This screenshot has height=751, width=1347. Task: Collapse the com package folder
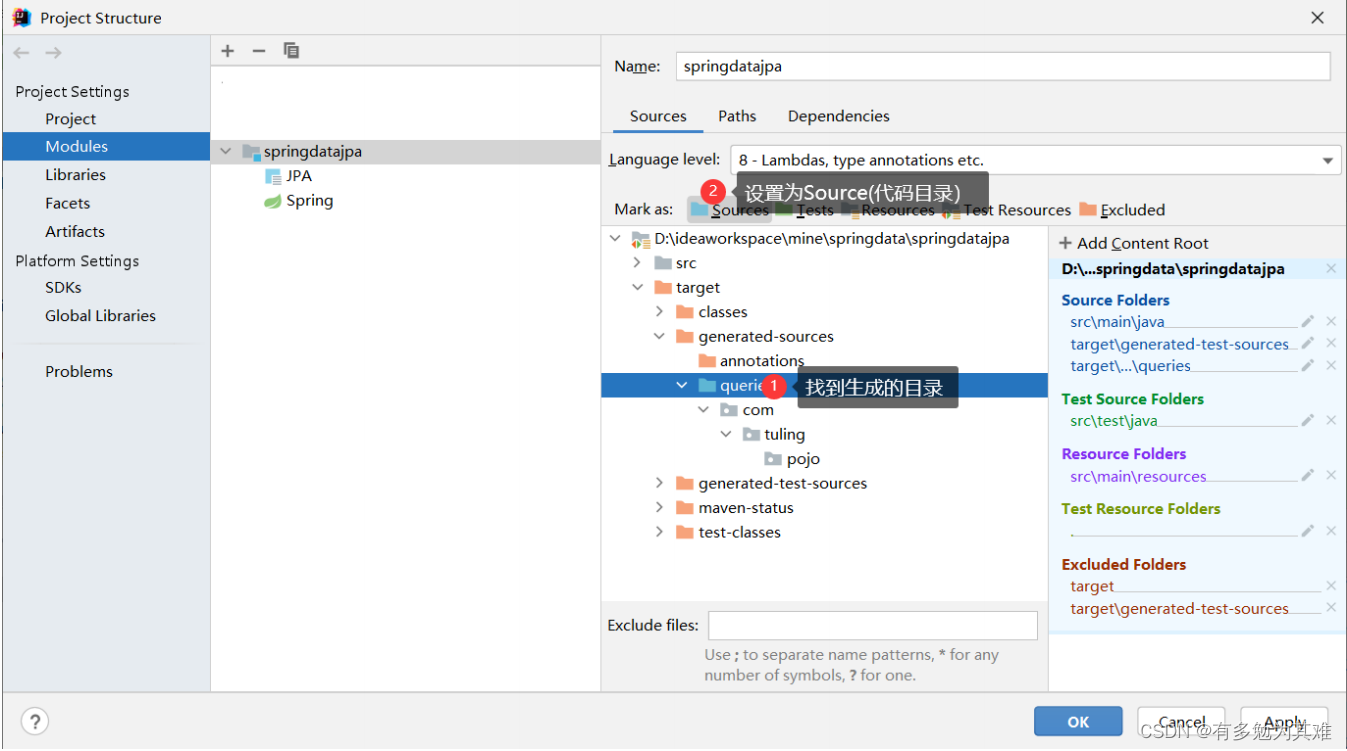pos(704,410)
